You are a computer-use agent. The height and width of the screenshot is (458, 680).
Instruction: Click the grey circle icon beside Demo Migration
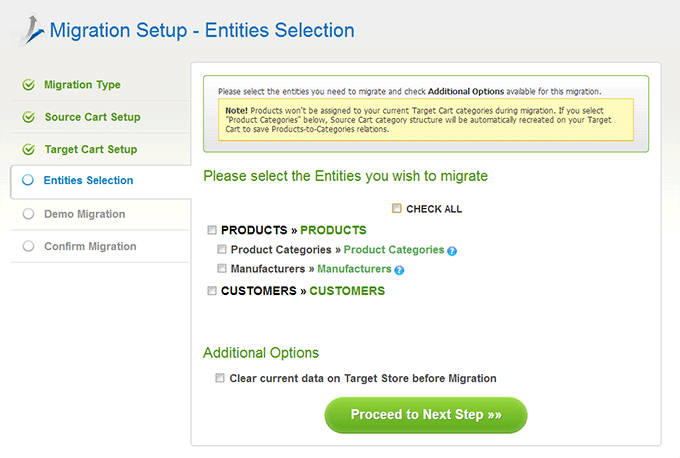28,214
